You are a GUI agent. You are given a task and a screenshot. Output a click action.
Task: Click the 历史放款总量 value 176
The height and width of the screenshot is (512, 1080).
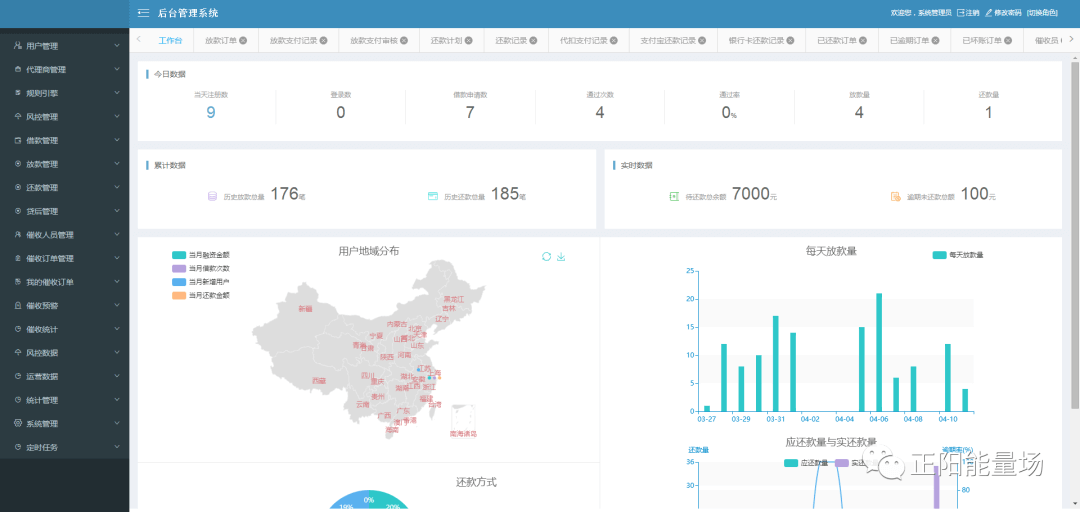coord(284,194)
